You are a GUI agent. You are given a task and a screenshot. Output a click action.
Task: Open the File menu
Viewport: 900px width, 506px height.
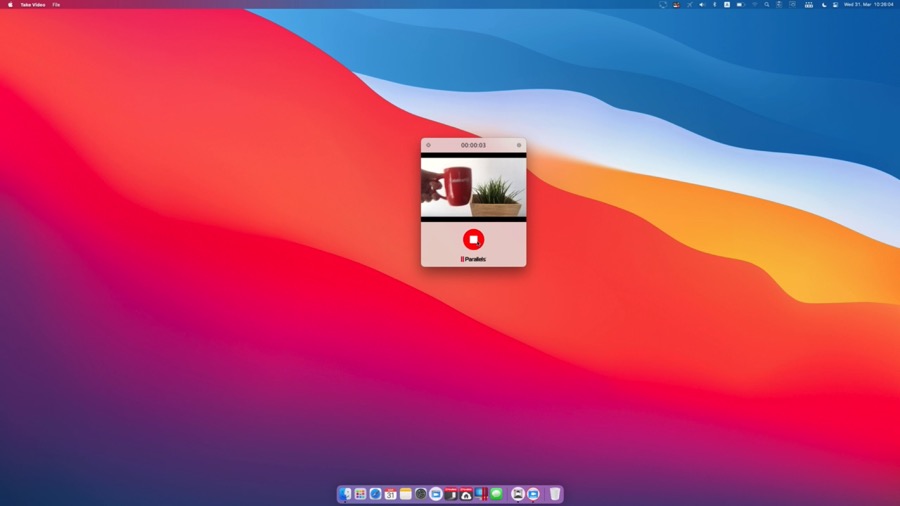[x=56, y=5]
